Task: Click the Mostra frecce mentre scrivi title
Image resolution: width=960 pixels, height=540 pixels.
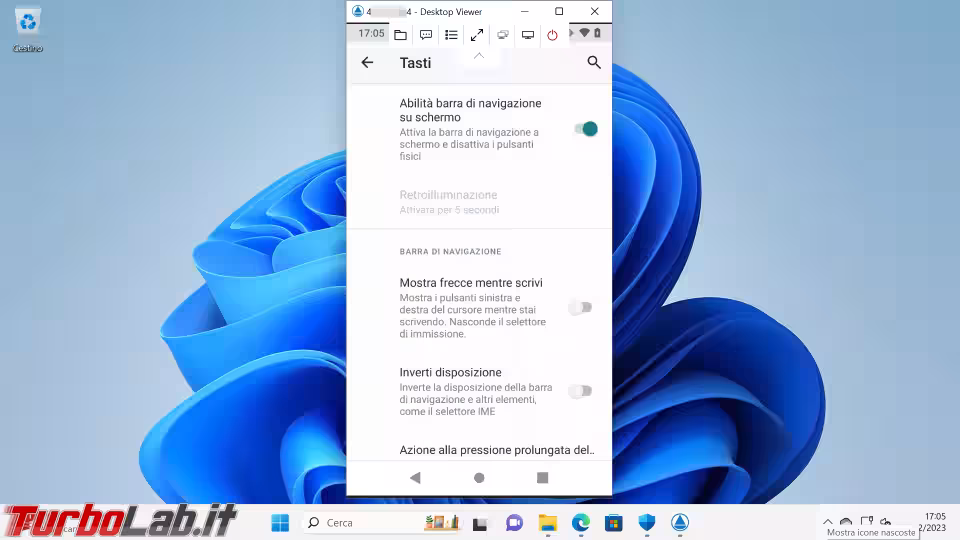Action: (471, 283)
